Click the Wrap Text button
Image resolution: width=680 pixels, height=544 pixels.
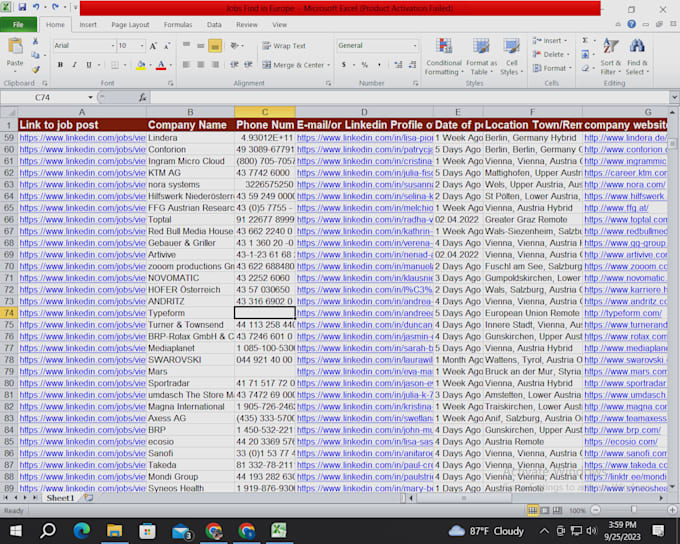click(284, 46)
